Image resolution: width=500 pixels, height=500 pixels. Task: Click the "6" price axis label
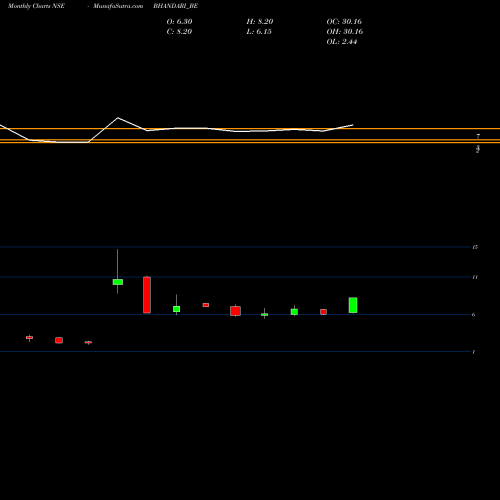point(473,315)
